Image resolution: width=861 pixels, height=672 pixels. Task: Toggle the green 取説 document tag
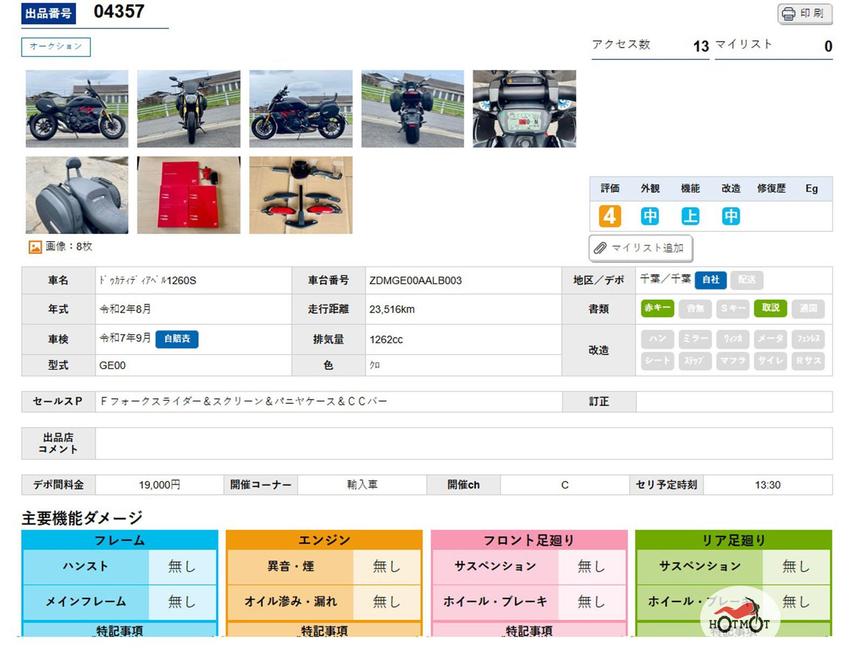click(x=770, y=309)
